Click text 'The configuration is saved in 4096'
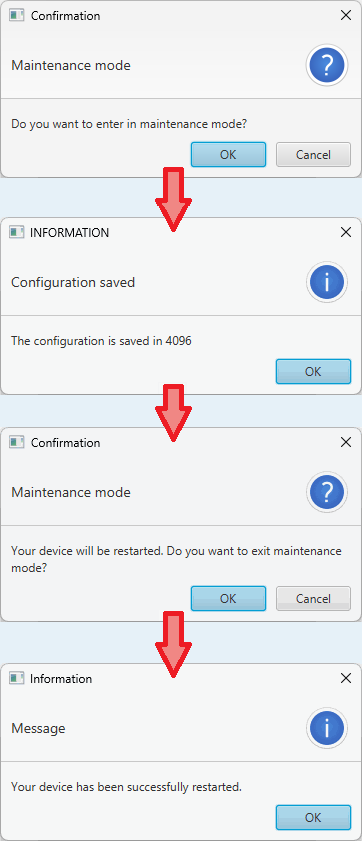 tap(101, 340)
